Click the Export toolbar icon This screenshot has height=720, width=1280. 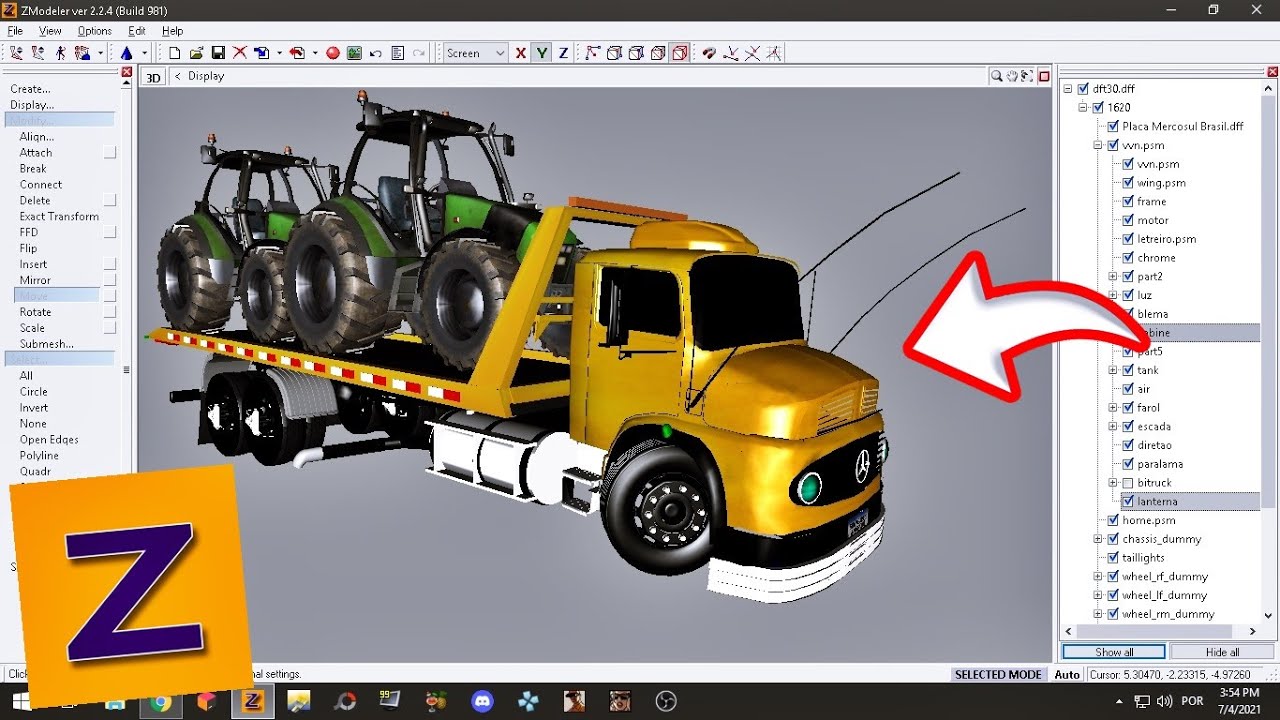tap(297, 53)
